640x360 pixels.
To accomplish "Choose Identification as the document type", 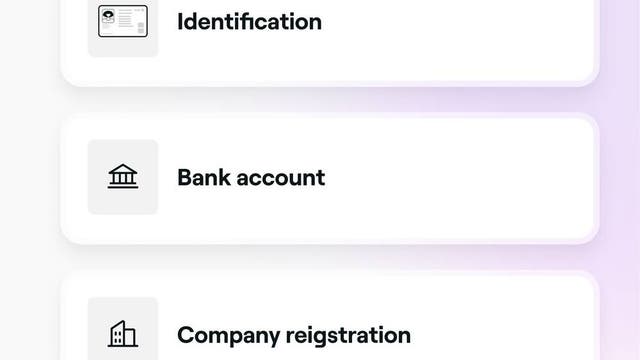I will 330,41.
